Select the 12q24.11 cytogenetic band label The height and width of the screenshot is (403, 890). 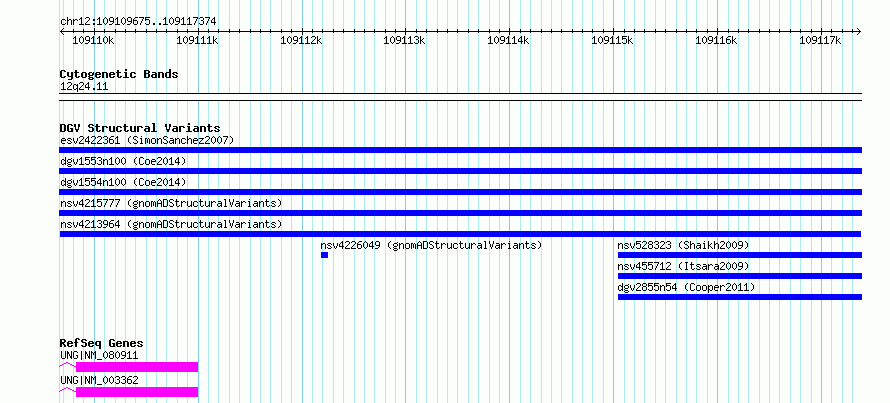tap(84, 87)
